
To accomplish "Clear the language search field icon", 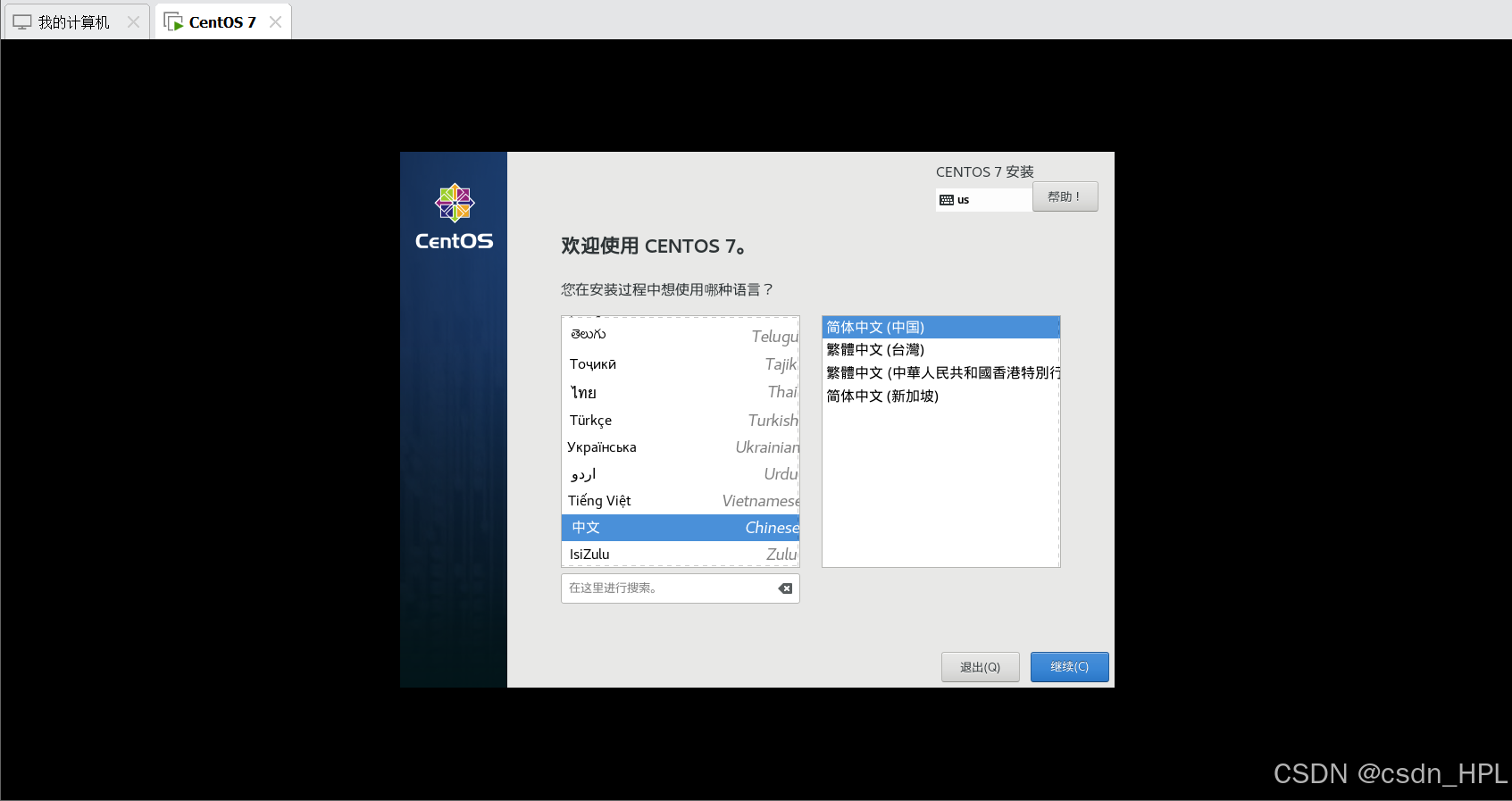I will (x=785, y=588).
